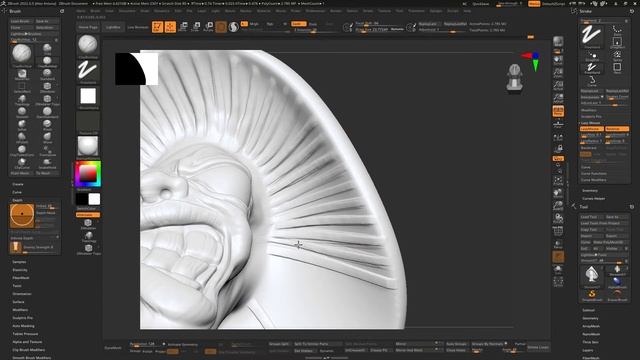
Task: Click the BPR render icon on right shelf
Action: [558, 42]
